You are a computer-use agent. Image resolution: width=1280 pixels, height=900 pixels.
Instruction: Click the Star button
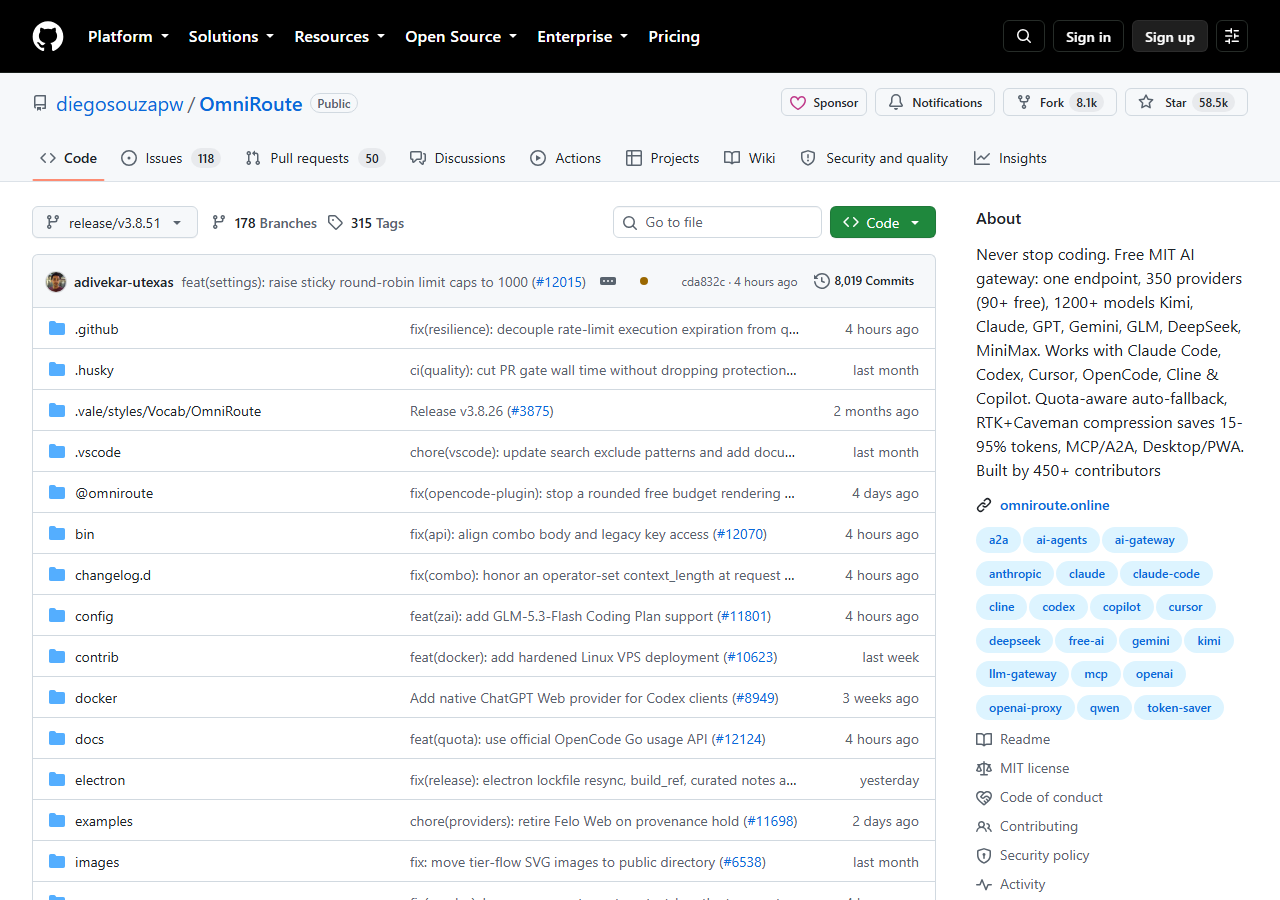point(1186,103)
